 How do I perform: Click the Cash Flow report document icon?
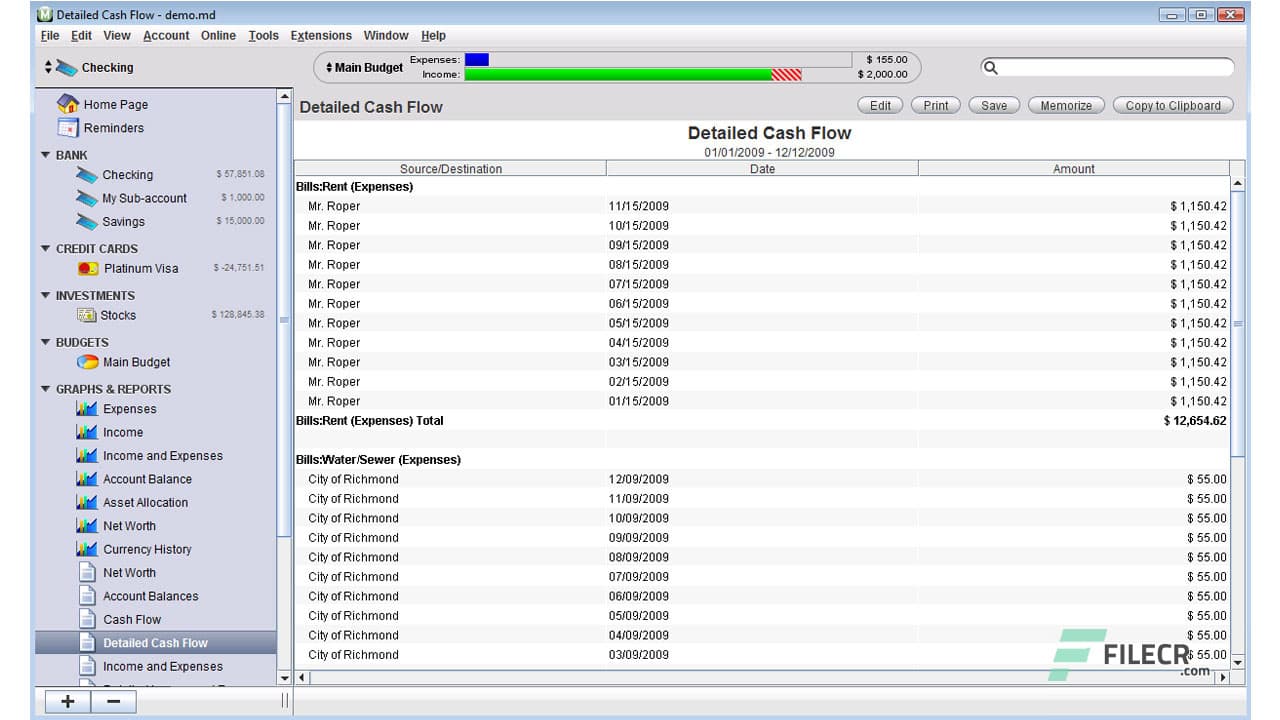[87, 619]
